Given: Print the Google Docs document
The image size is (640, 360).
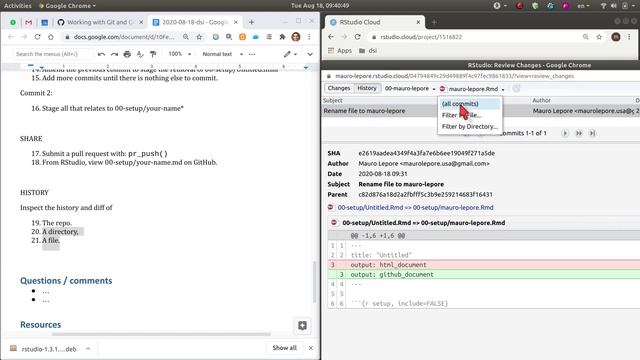Looking at the screenshot, I should [x=127, y=54].
